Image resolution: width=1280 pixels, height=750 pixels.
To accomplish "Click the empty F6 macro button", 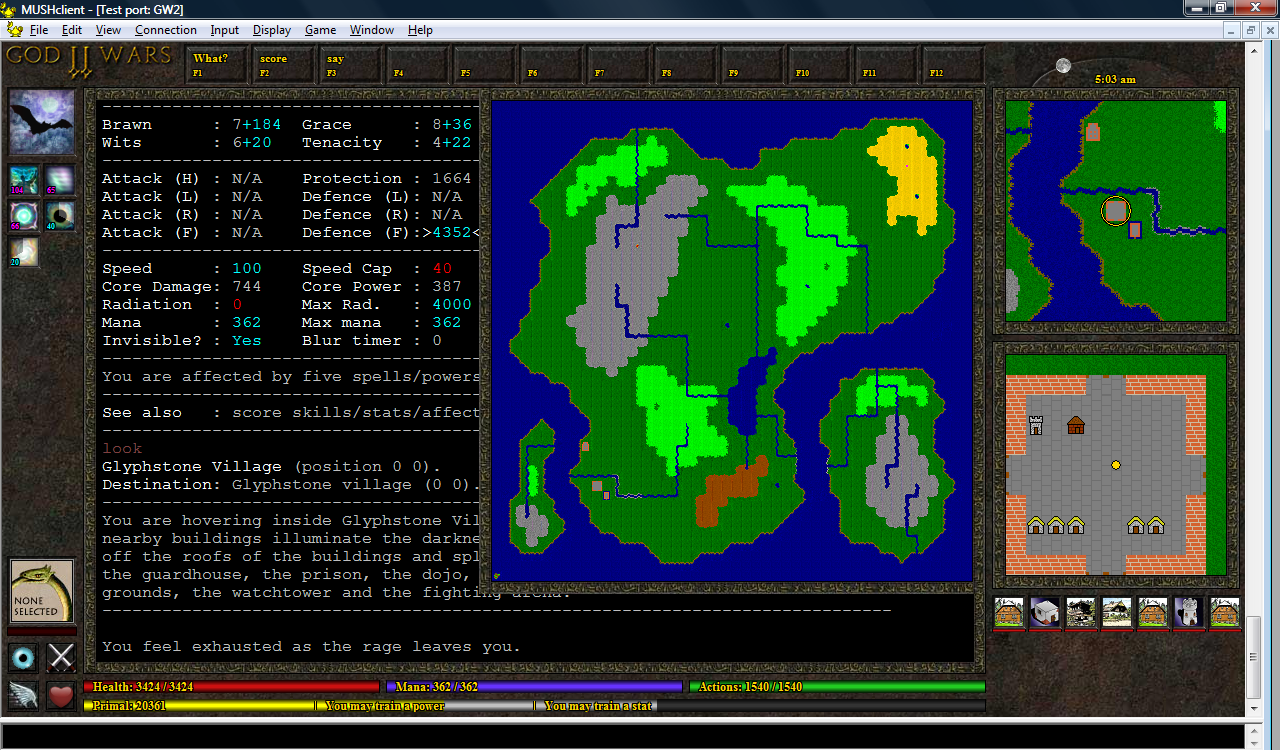I will click(552, 65).
